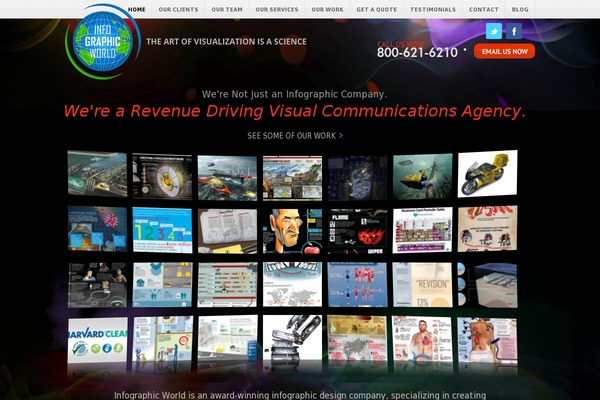Viewport: 600px width, 400px height.
Task: Open the red molecules infographic thumbnail
Action: (x=97, y=229)
